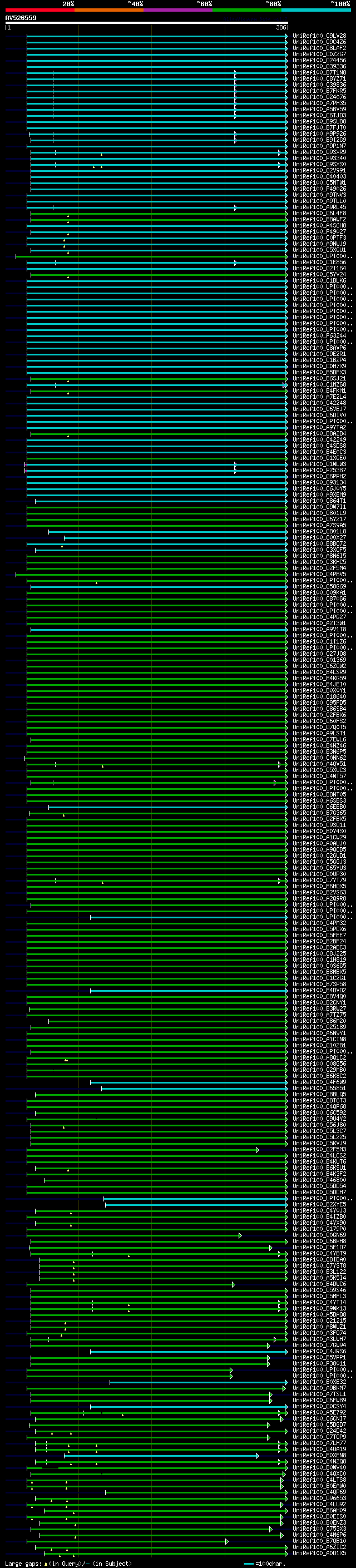This screenshot has height=1568, width=356.
Task: Select the UniRef100_C1E856 label
Action: pyautogui.click(x=319, y=263)
